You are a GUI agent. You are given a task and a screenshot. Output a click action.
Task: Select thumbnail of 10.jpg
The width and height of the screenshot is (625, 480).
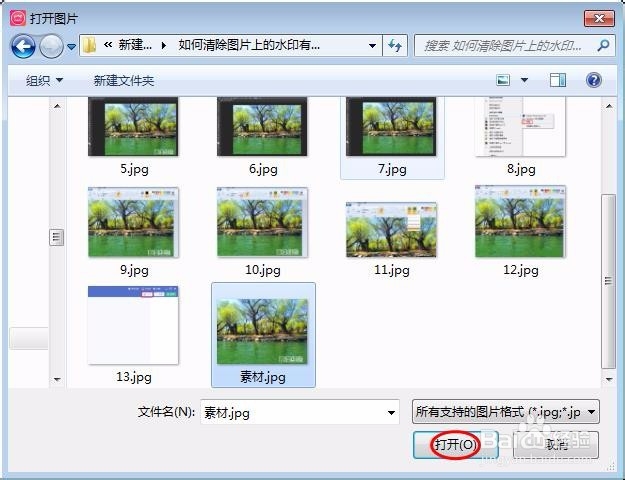click(262, 222)
